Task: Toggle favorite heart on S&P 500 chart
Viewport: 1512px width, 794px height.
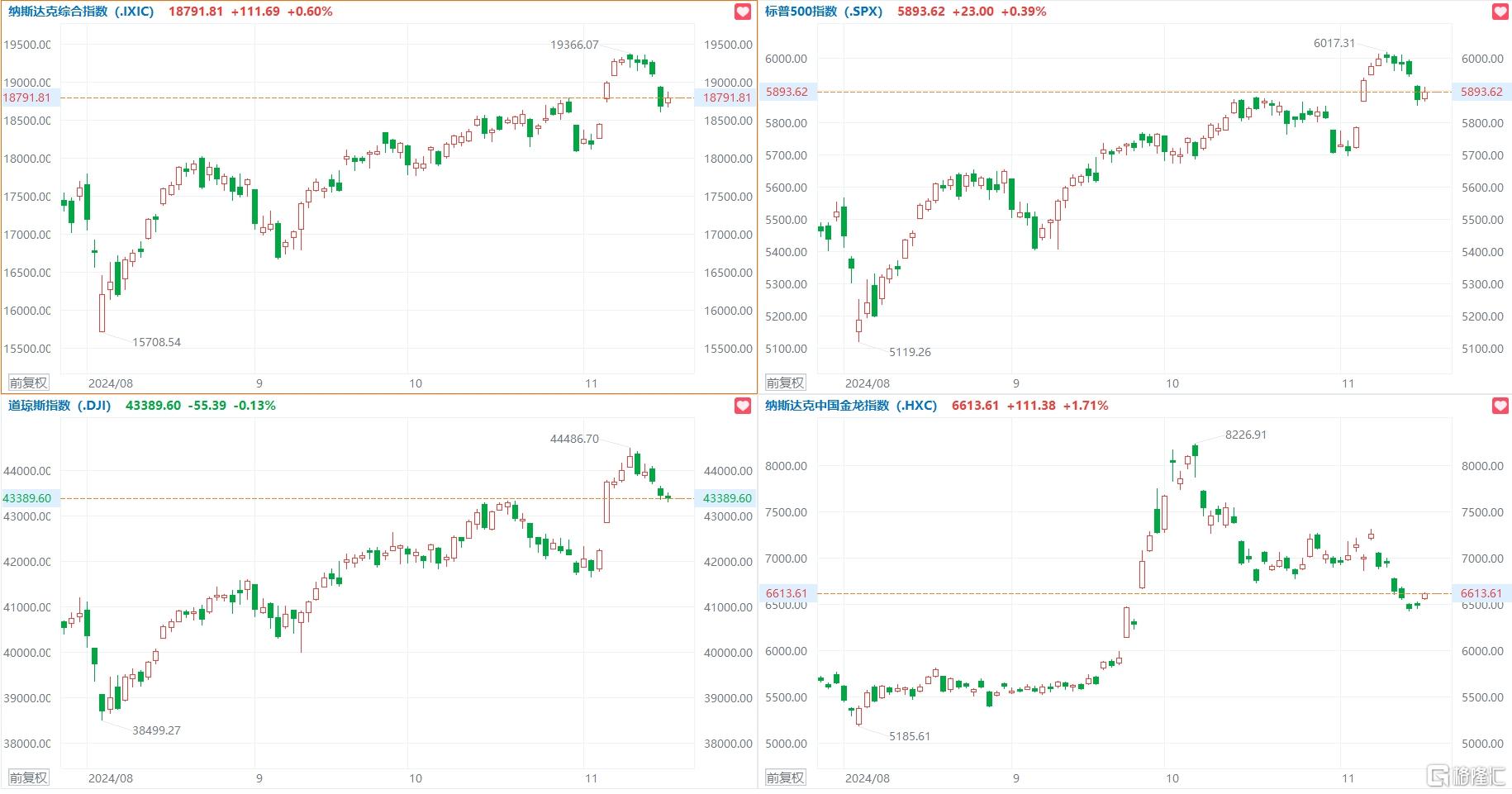Action: (1500, 12)
